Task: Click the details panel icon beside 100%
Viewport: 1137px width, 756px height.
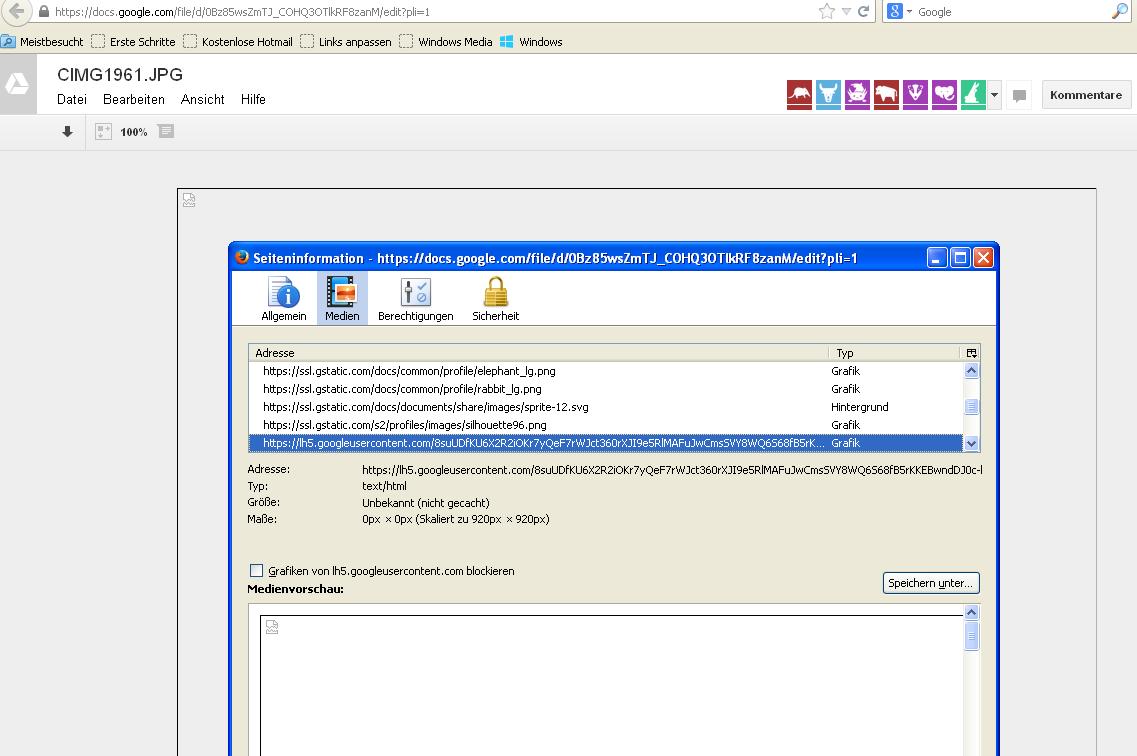Action: 166,131
